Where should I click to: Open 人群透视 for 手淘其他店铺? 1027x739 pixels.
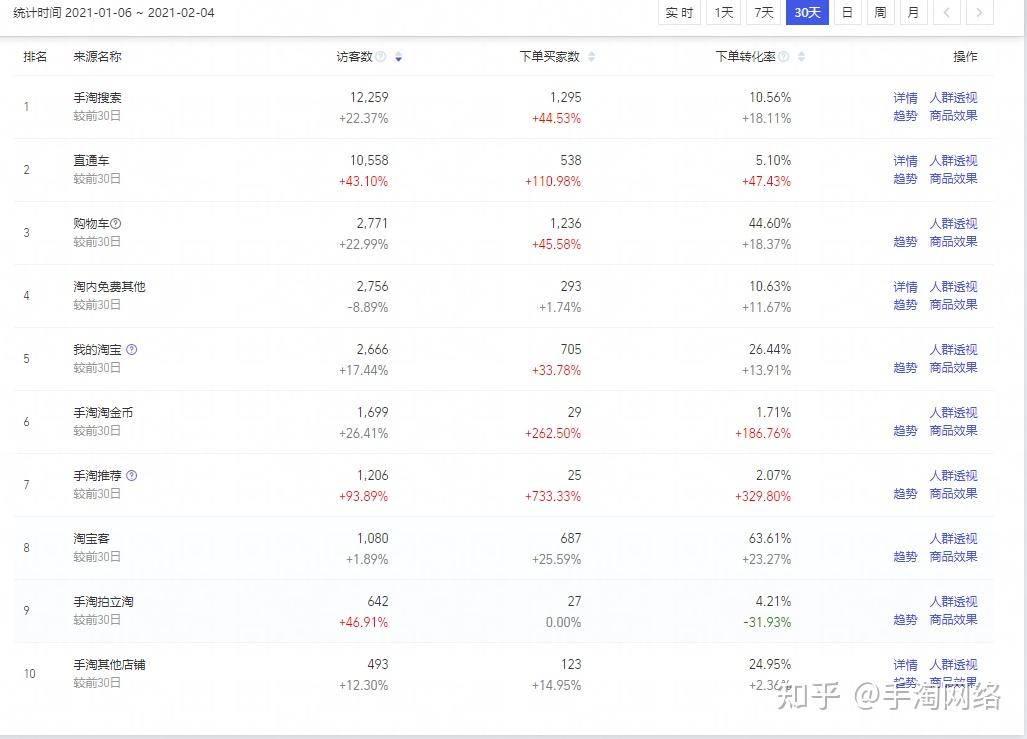click(x=953, y=664)
